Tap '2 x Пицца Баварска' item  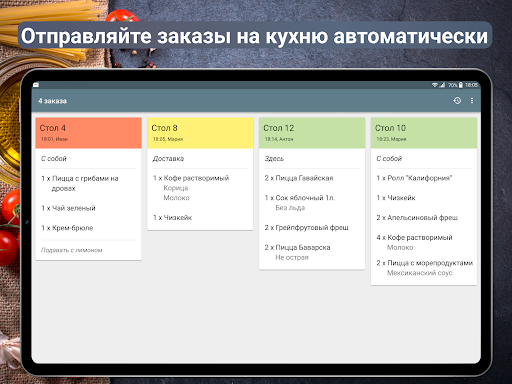(297, 247)
